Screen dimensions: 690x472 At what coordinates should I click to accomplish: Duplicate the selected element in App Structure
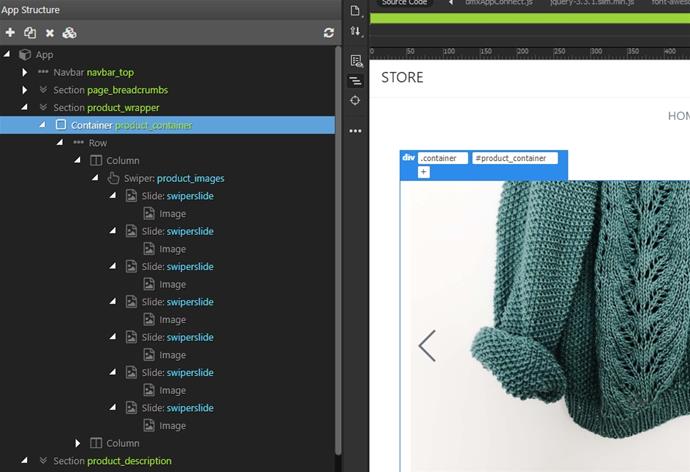click(30, 33)
